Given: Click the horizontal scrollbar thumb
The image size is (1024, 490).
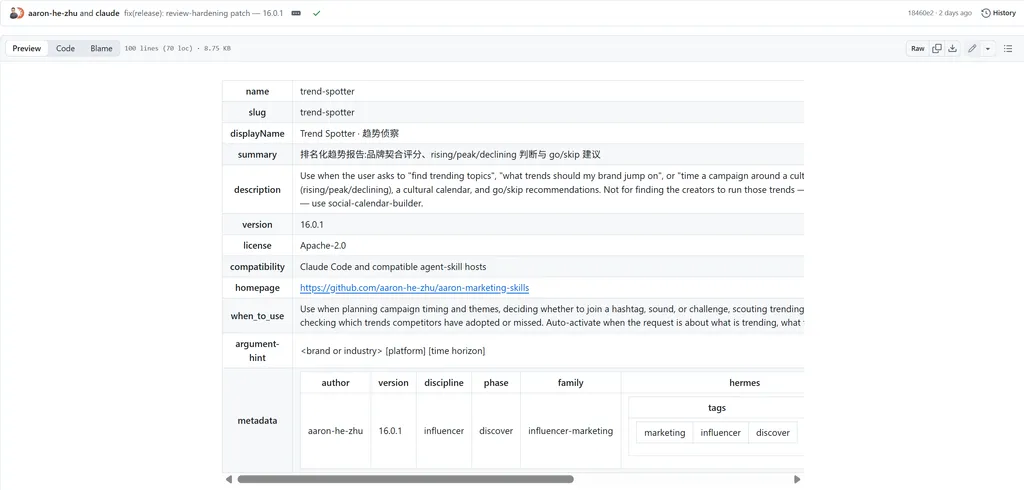Looking at the screenshot, I should [406, 479].
